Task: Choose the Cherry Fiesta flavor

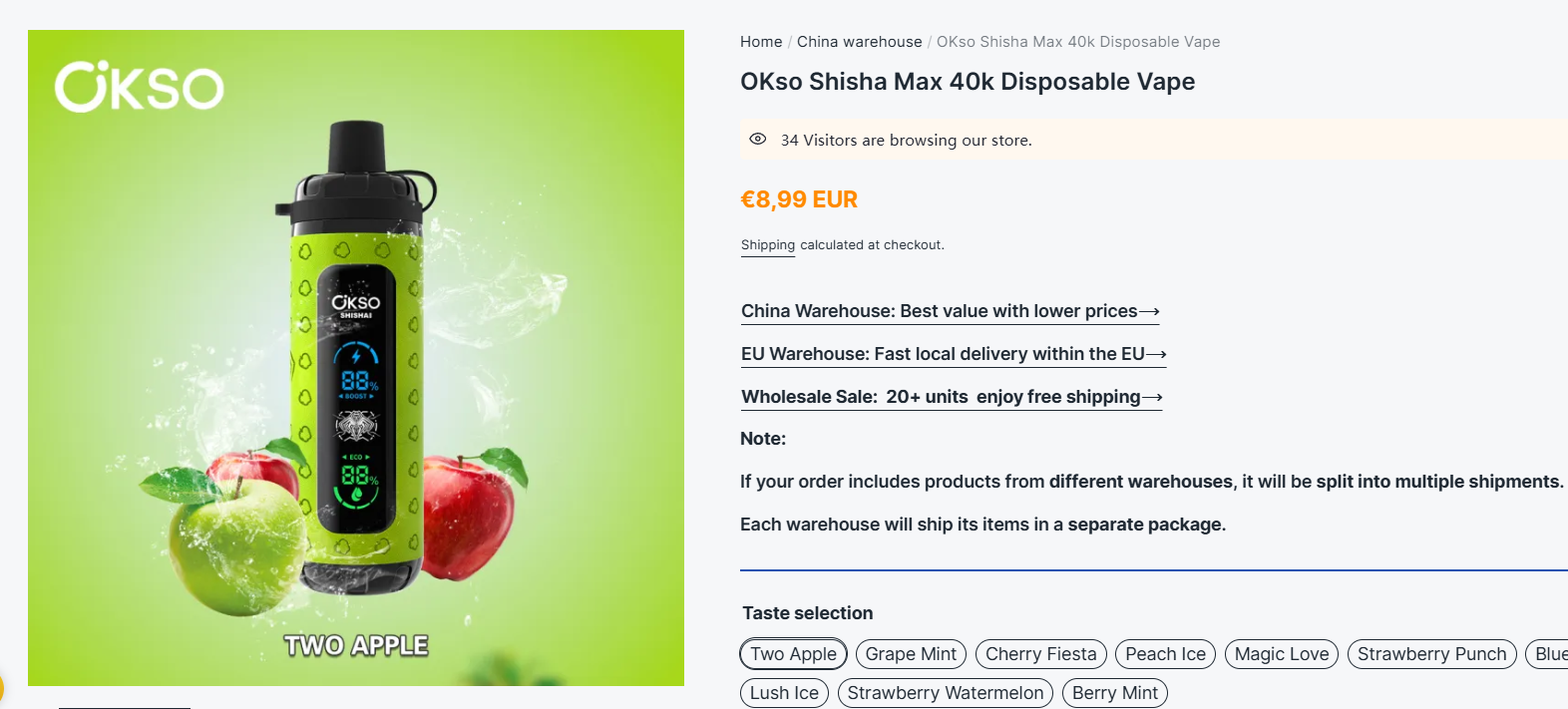Action: point(1040,654)
